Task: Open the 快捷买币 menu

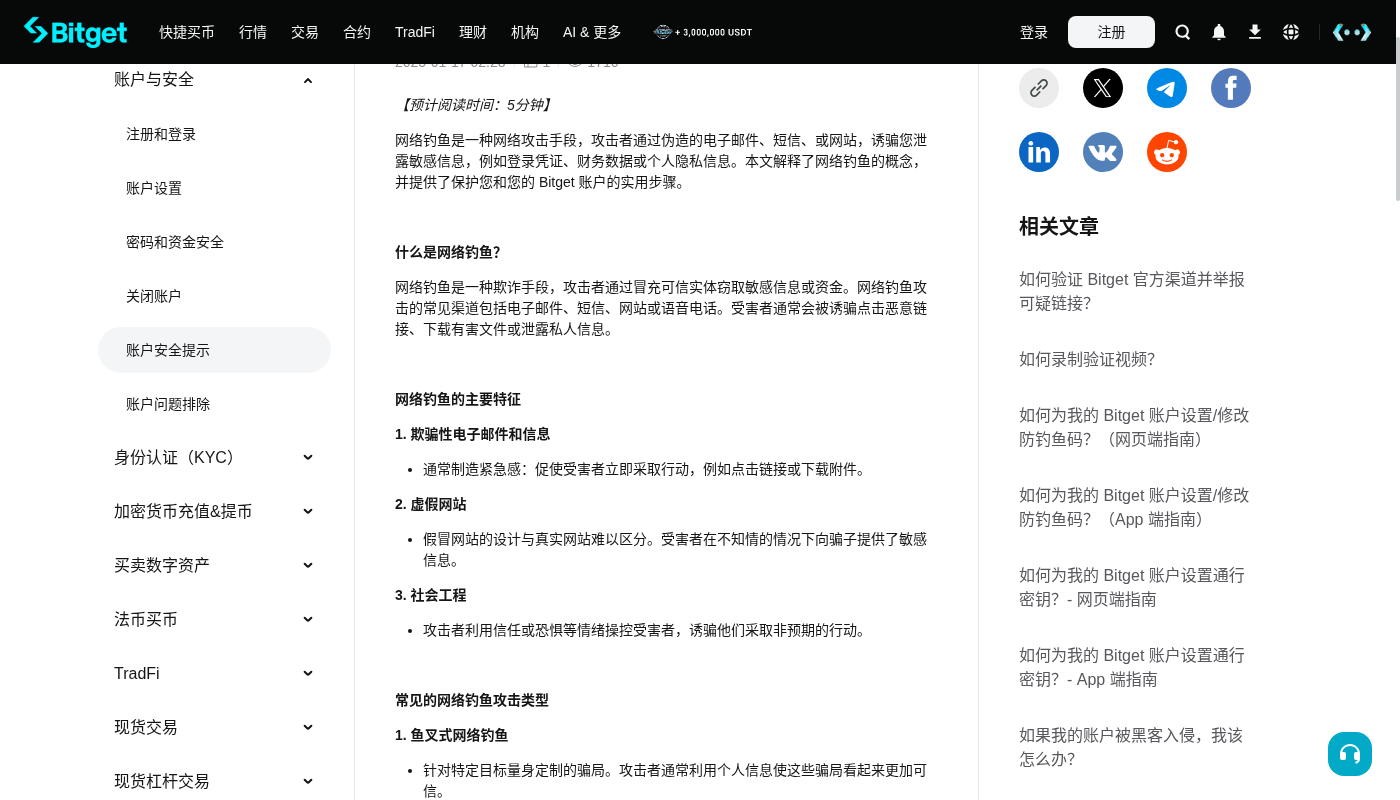Action: coord(187,32)
